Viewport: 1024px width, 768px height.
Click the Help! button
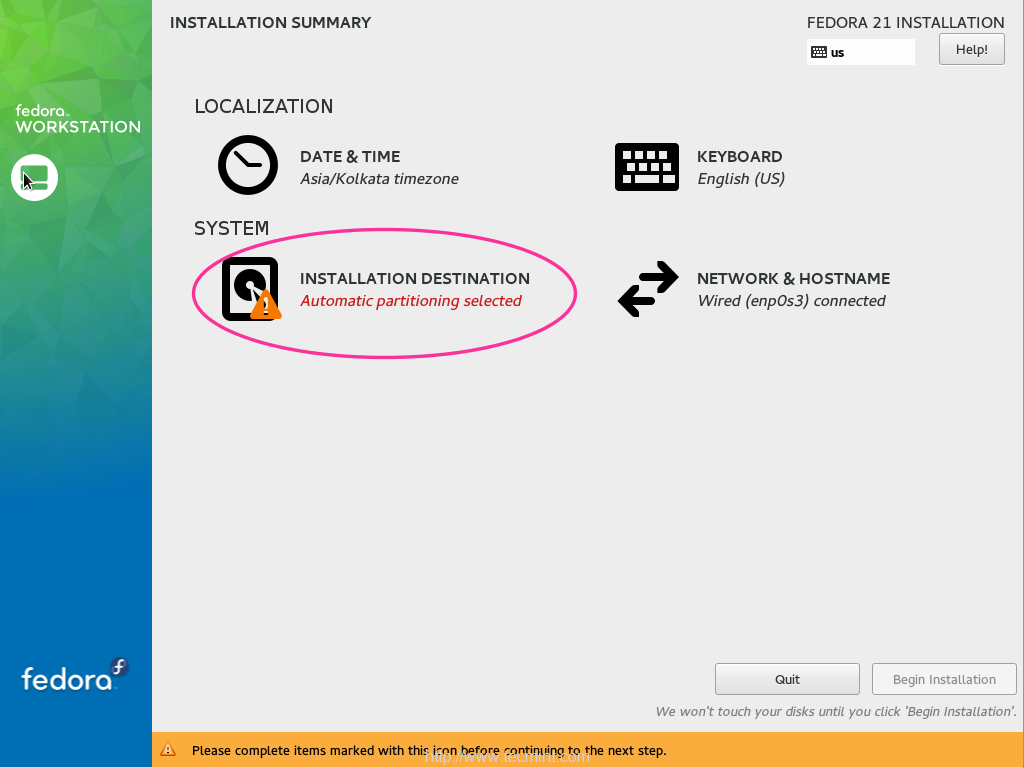tap(972, 50)
